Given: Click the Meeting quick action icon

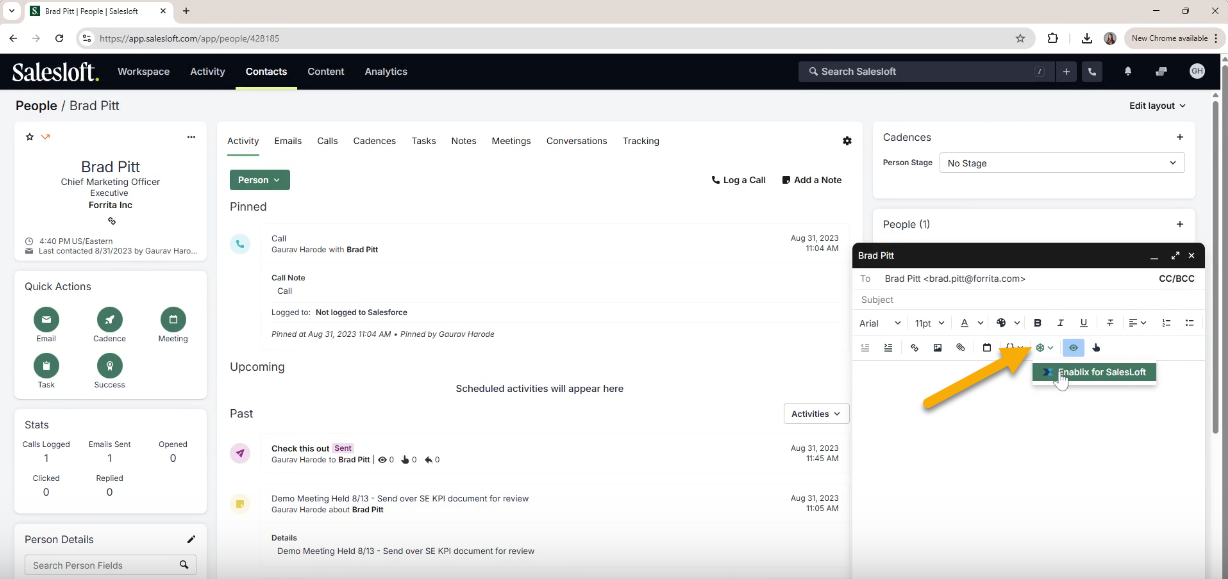Looking at the screenshot, I should pos(173,319).
